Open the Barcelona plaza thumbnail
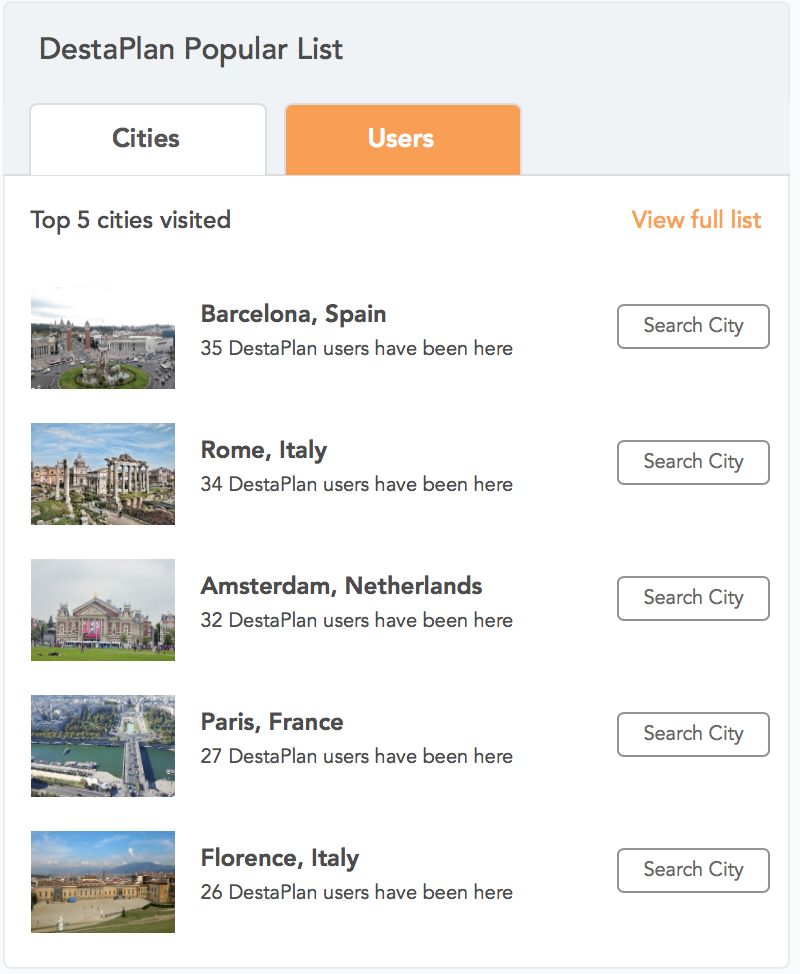This screenshot has width=800, height=974. (x=103, y=338)
